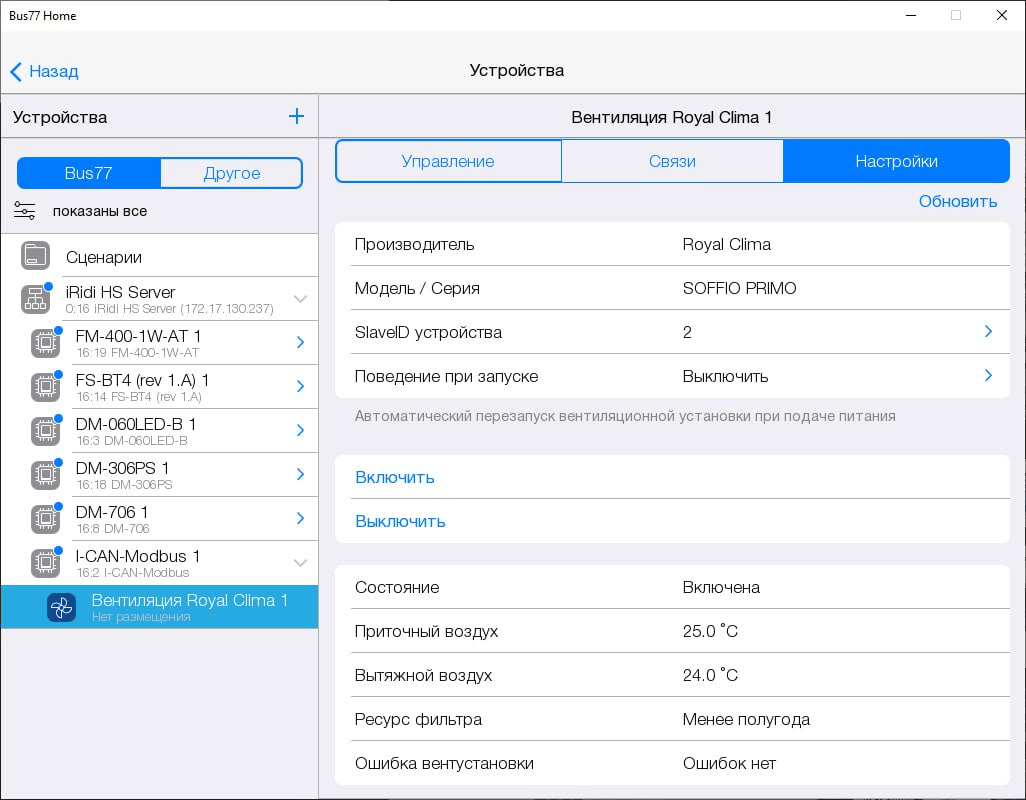The image size is (1026, 800).
Task: Click the automatic restart description text
Action: [625, 416]
